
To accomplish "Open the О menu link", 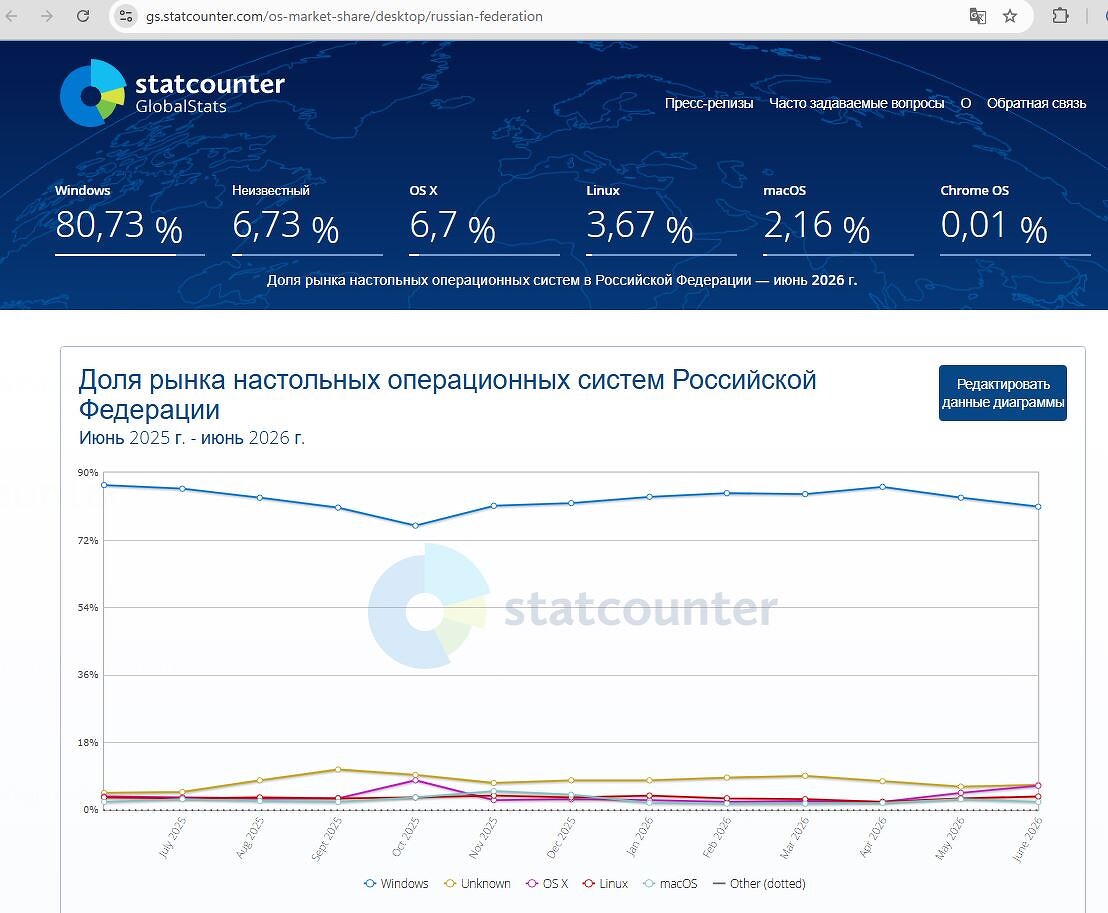I will click(x=965, y=103).
